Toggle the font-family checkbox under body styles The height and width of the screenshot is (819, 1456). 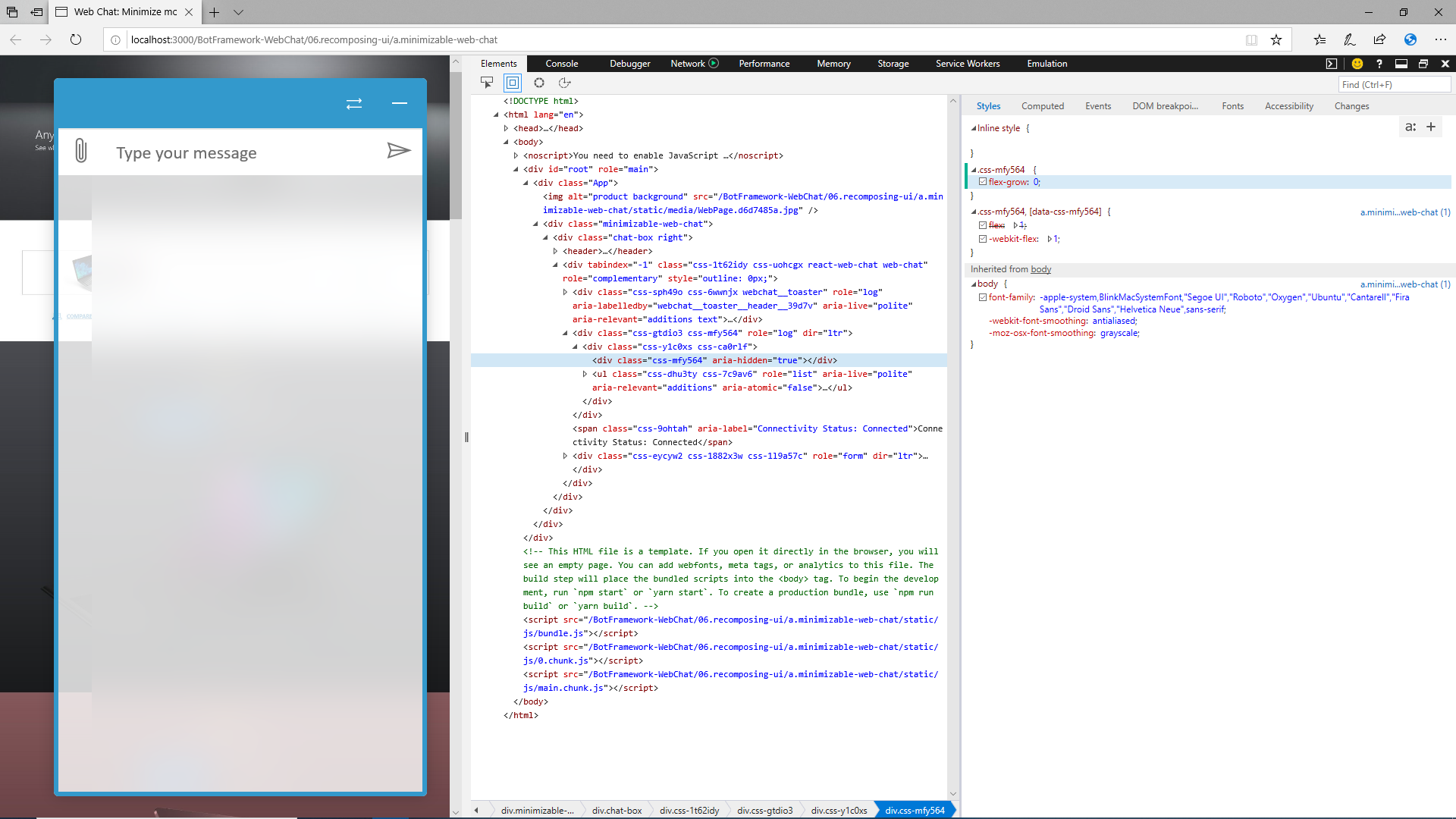(983, 297)
